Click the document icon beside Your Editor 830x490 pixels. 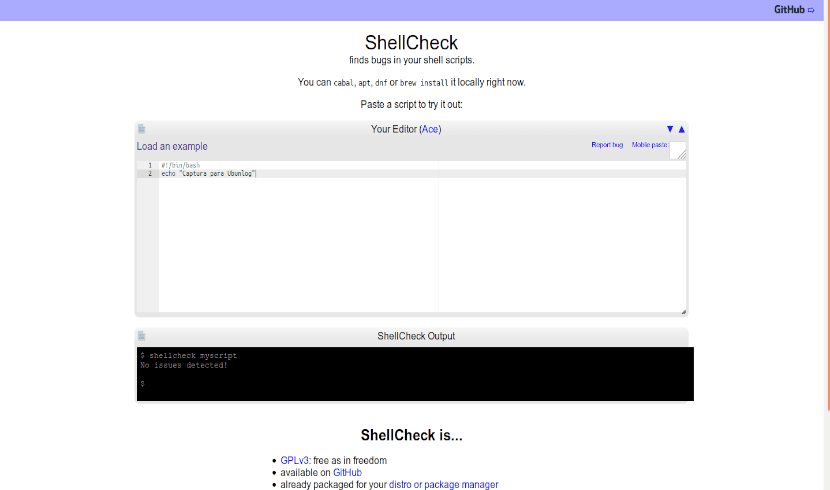(x=141, y=129)
